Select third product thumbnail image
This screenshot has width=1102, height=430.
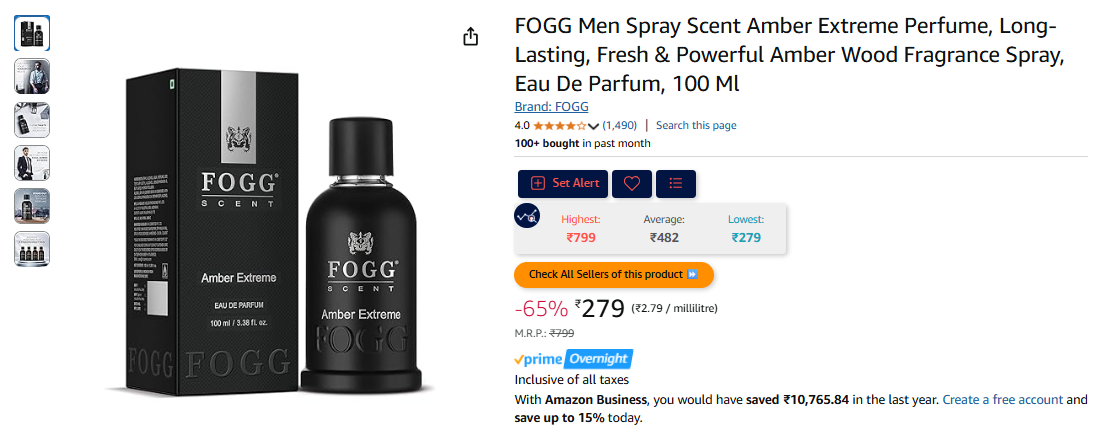coord(32,119)
